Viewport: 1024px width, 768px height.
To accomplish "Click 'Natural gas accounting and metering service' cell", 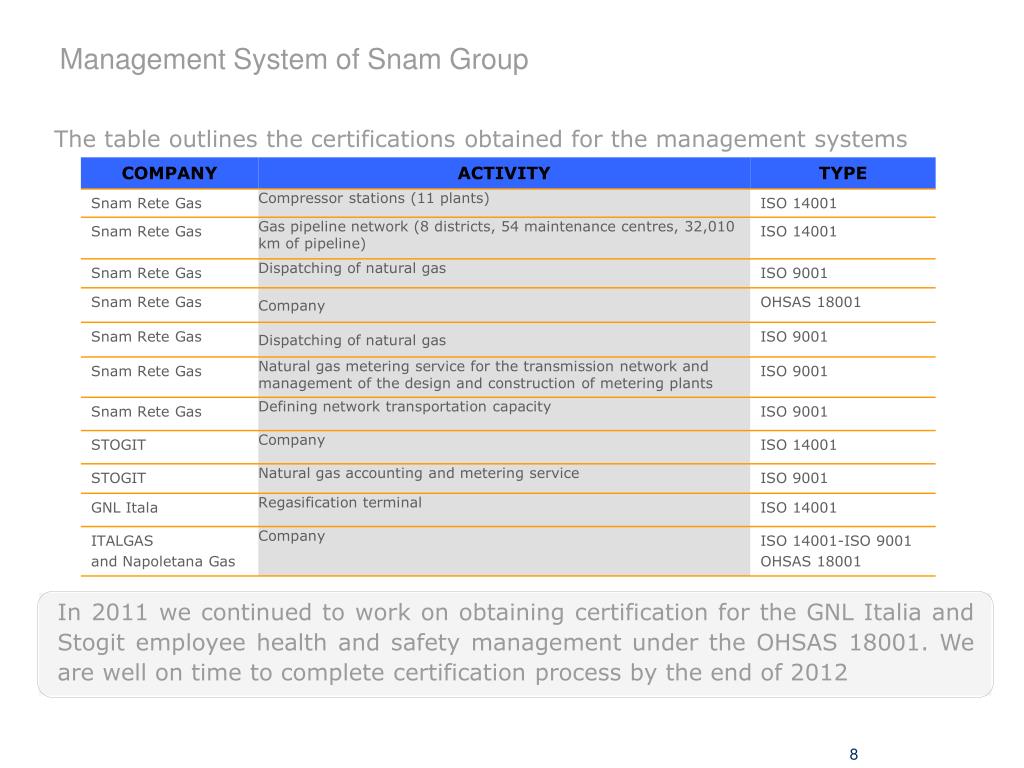I will [x=418, y=473].
